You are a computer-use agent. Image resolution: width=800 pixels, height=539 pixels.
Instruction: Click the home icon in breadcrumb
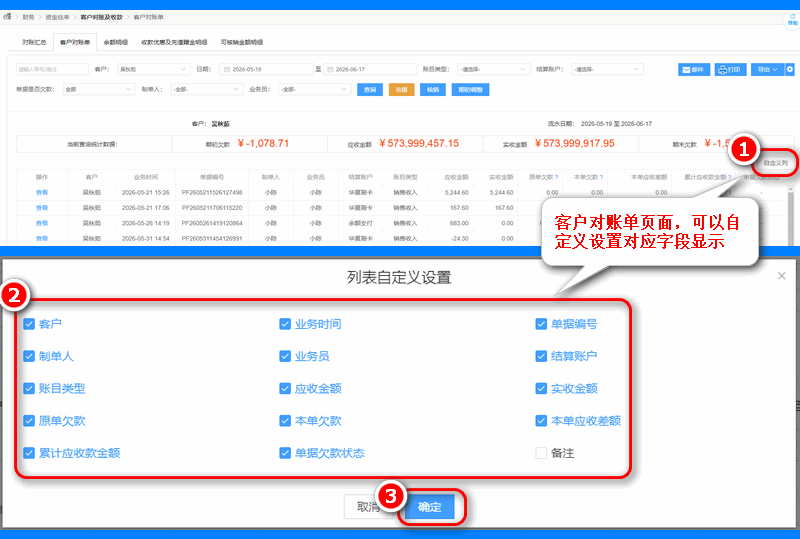[x=7, y=17]
